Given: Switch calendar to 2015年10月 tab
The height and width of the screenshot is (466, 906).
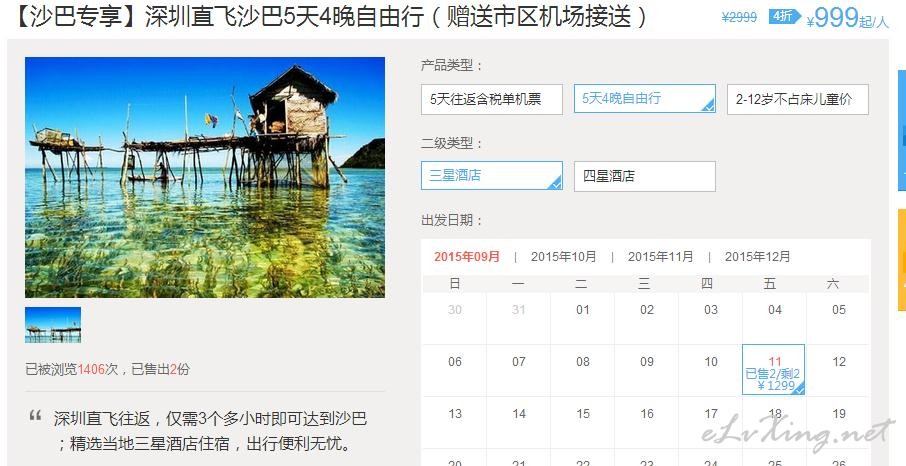Looking at the screenshot, I should [563, 257].
